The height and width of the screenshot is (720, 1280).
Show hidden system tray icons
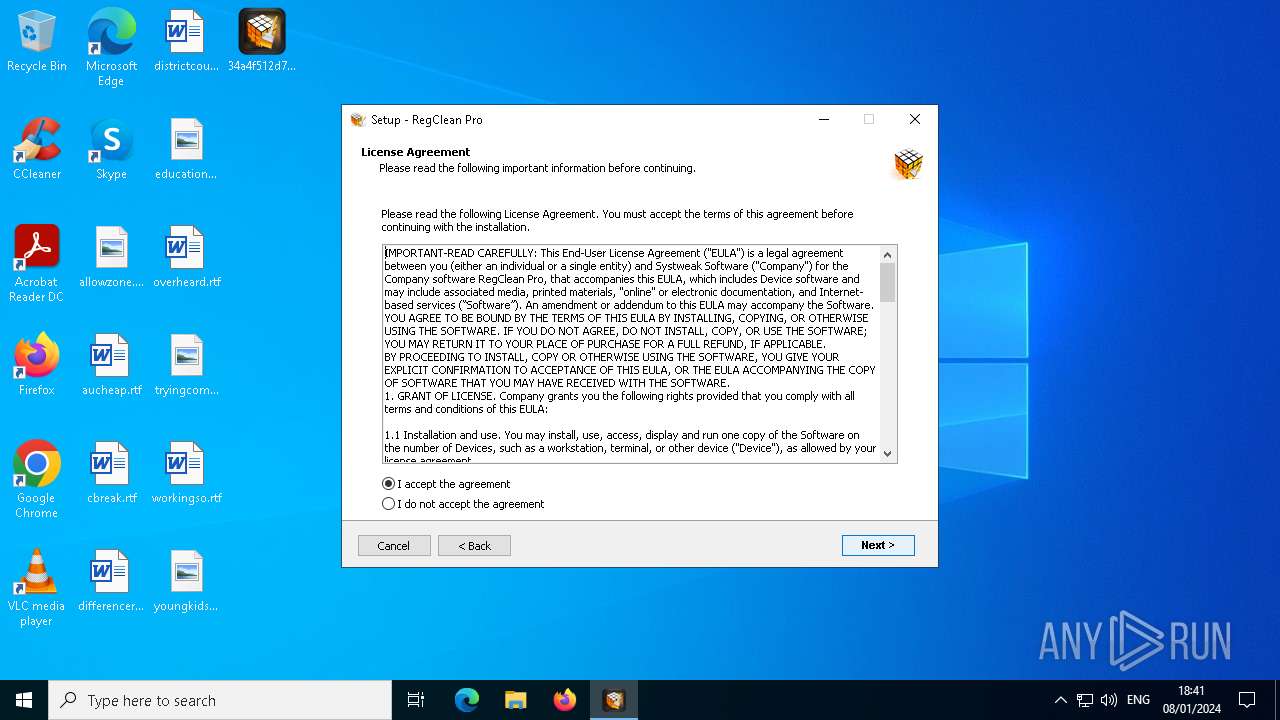(1060, 700)
